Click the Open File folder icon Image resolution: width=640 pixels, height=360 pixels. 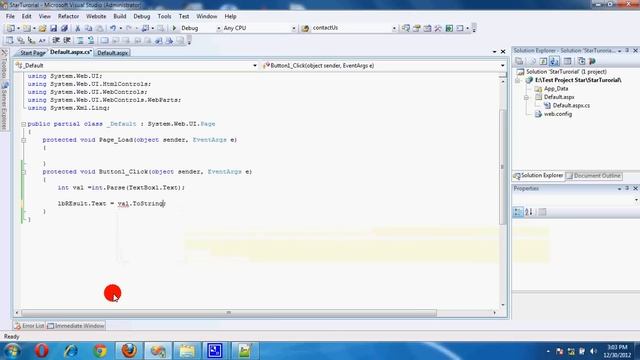pos(42,28)
